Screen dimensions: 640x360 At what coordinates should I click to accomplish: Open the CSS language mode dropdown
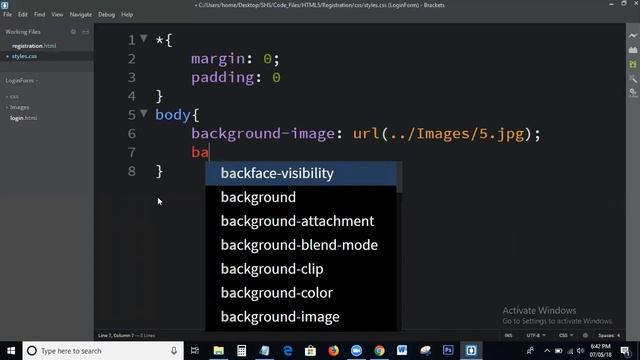coord(566,336)
